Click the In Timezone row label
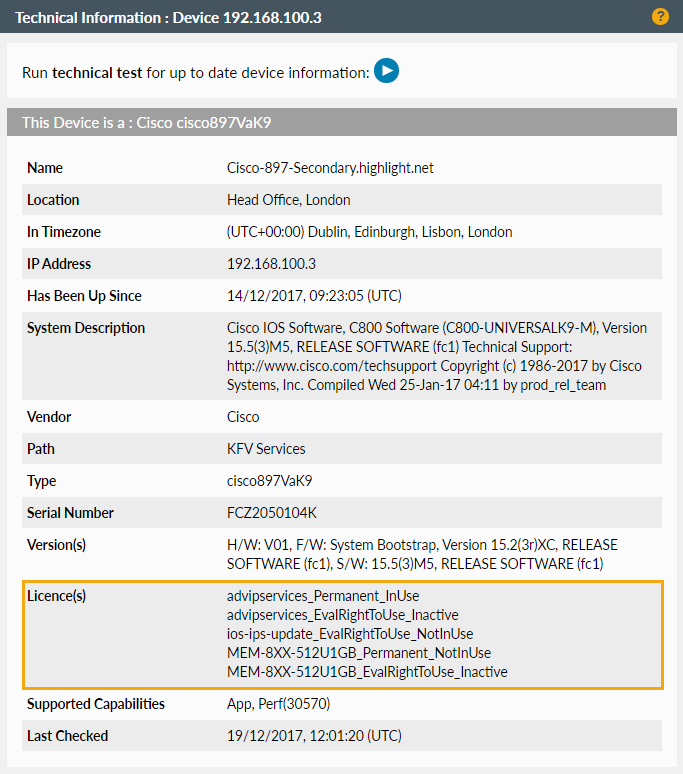 pos(64,232)
